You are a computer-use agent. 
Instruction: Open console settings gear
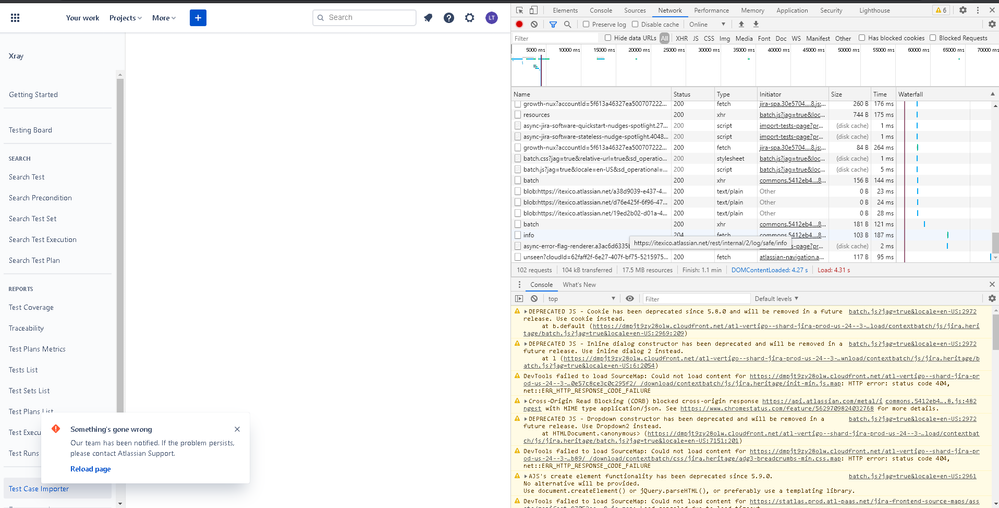pos(991,298)
